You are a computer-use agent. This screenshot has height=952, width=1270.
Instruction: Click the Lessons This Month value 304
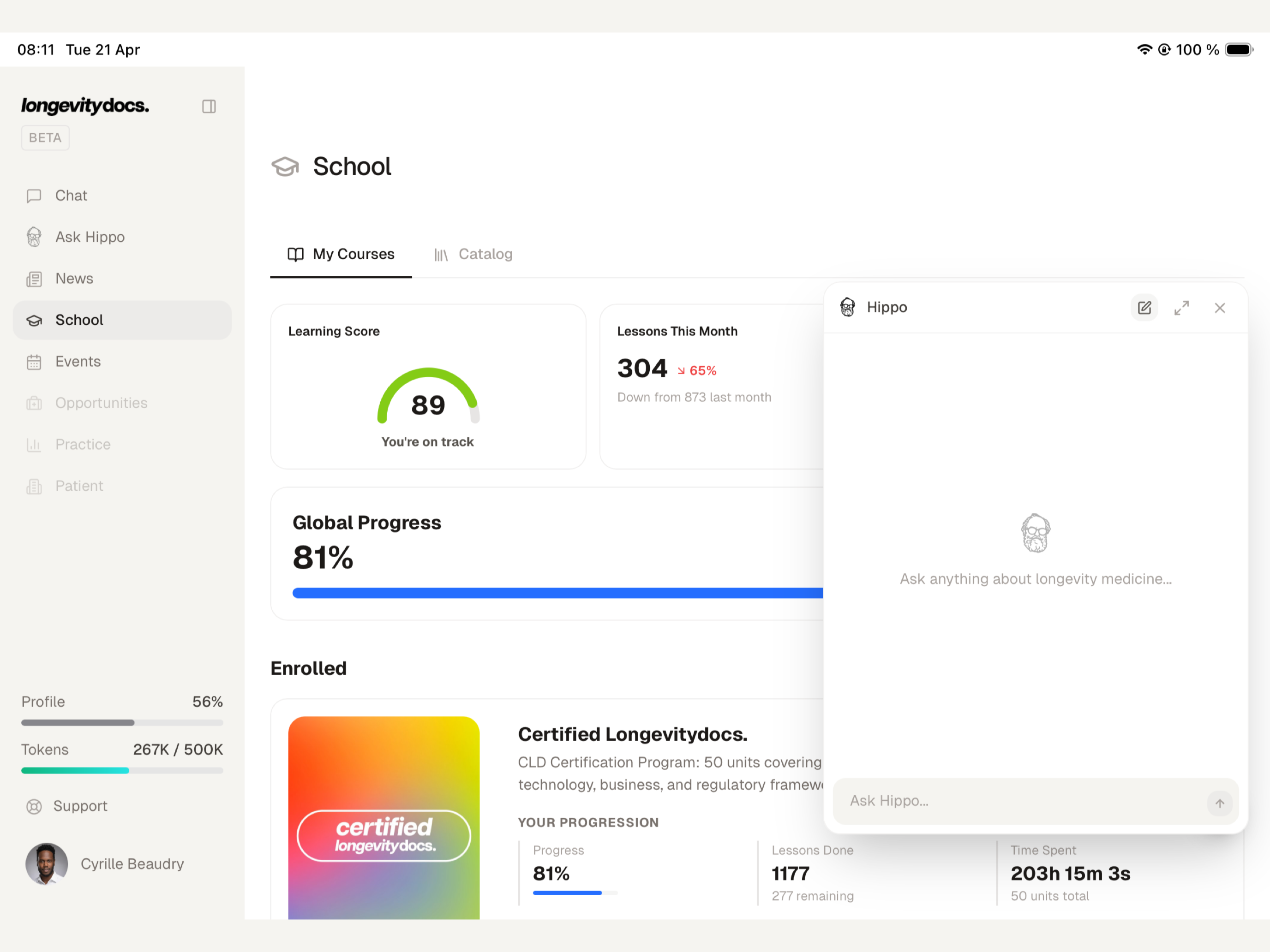pyautogui.click(x=642, y=369)
